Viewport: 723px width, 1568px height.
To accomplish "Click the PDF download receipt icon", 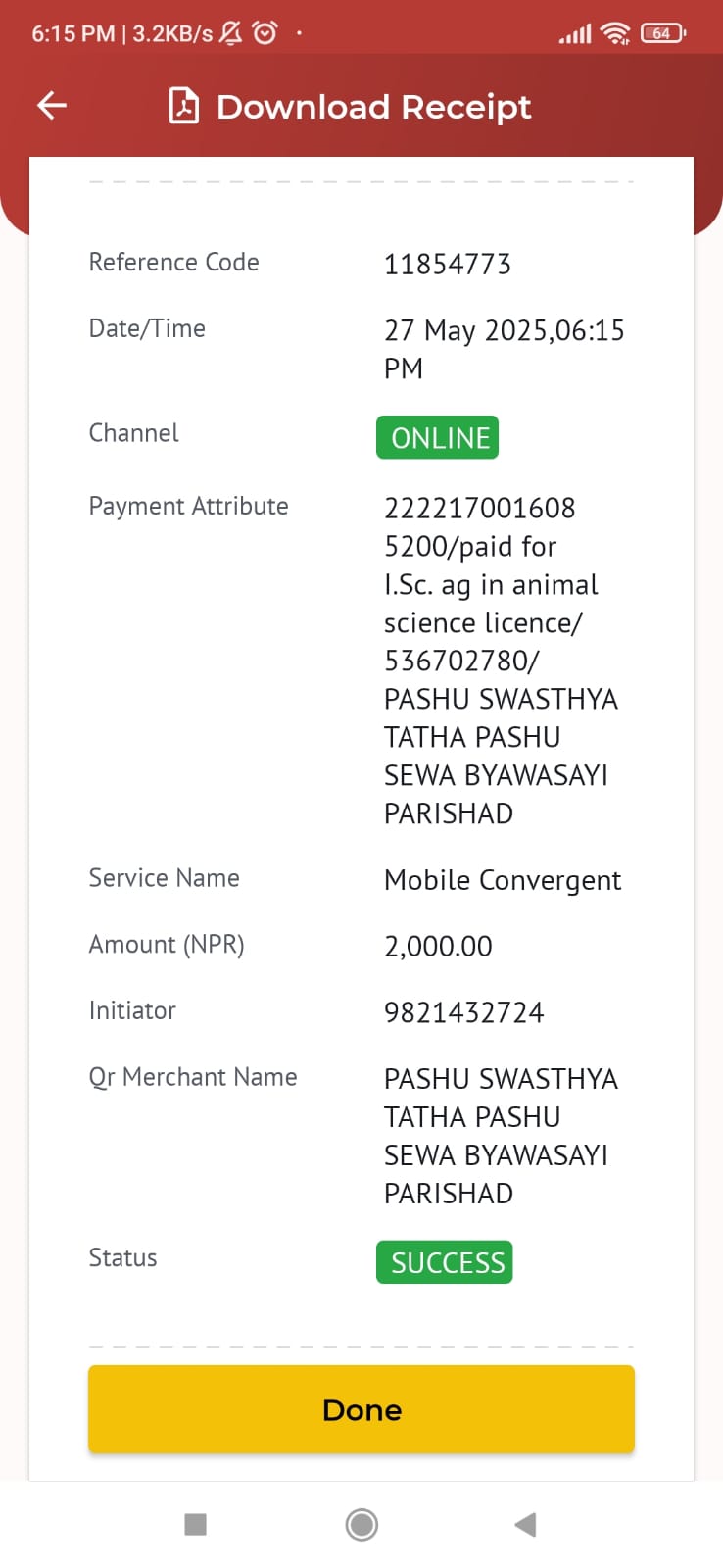I will pos(184,106).
